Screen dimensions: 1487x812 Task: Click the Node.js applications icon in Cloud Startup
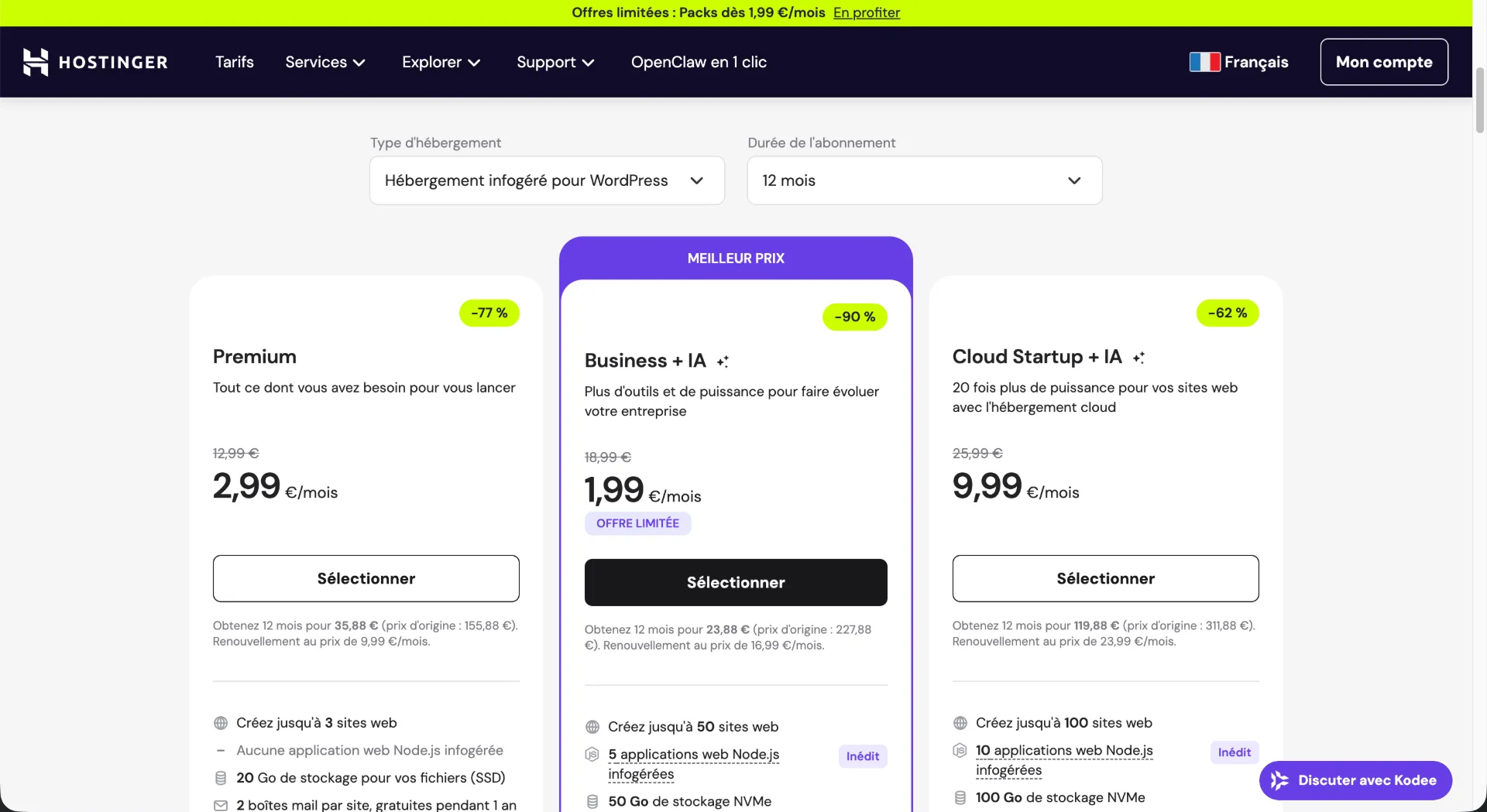959,751
